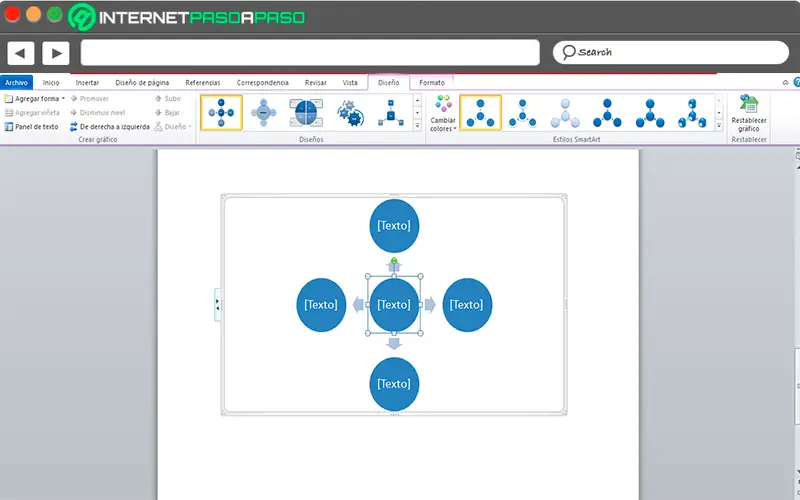Select the first highlighted SmartArt style
Screen dimensions: 800x500
pos(480,113)
